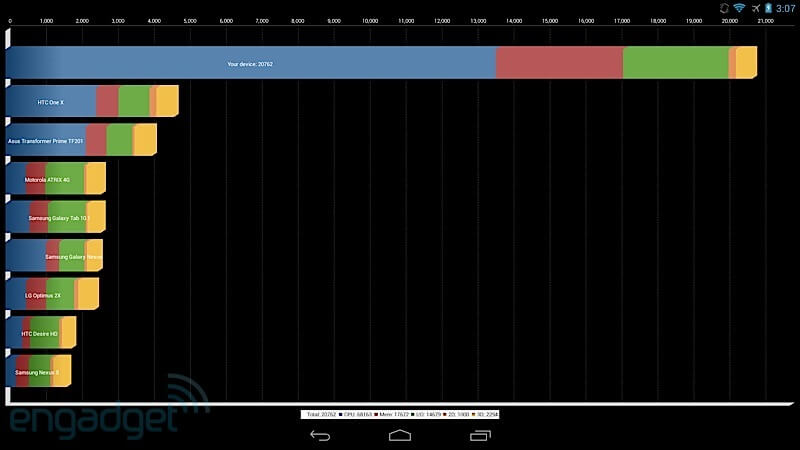The height and width of the screenshot is (450, 800).
Task: Click the 5,000 axis tick label
Action: click(190, 21)
